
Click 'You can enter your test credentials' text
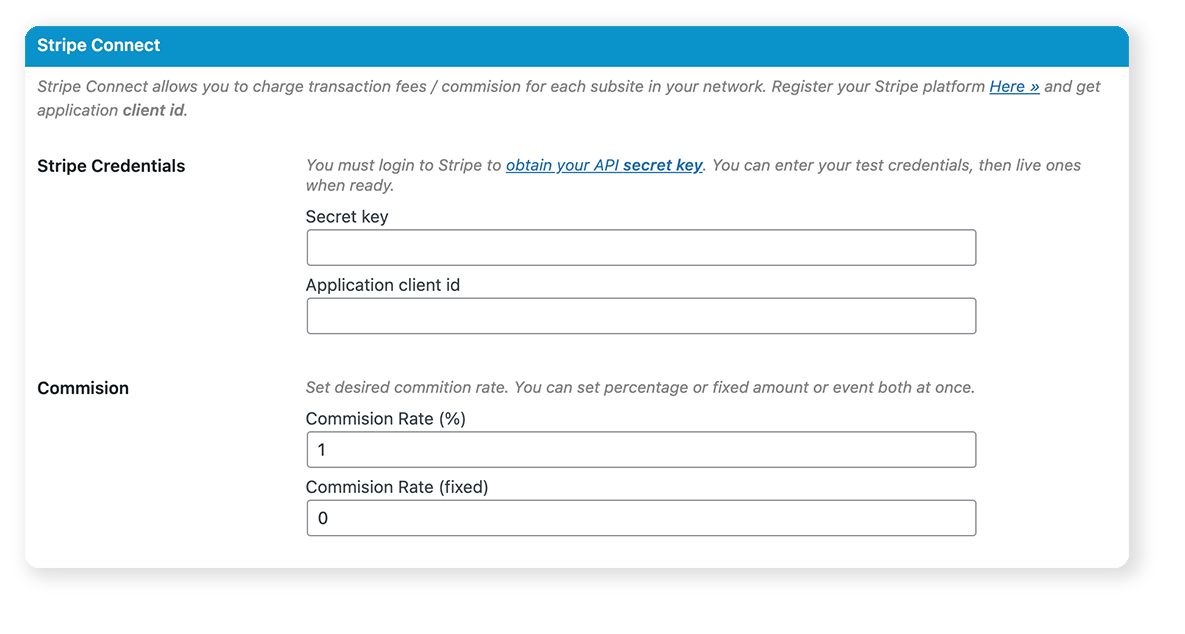(x=840, y=165)
